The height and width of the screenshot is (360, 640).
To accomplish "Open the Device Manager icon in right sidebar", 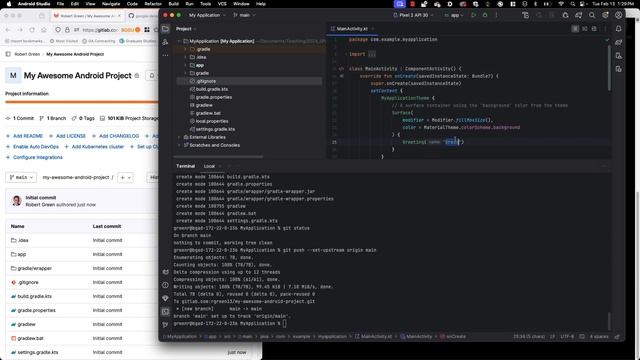I will click(619, 56).
